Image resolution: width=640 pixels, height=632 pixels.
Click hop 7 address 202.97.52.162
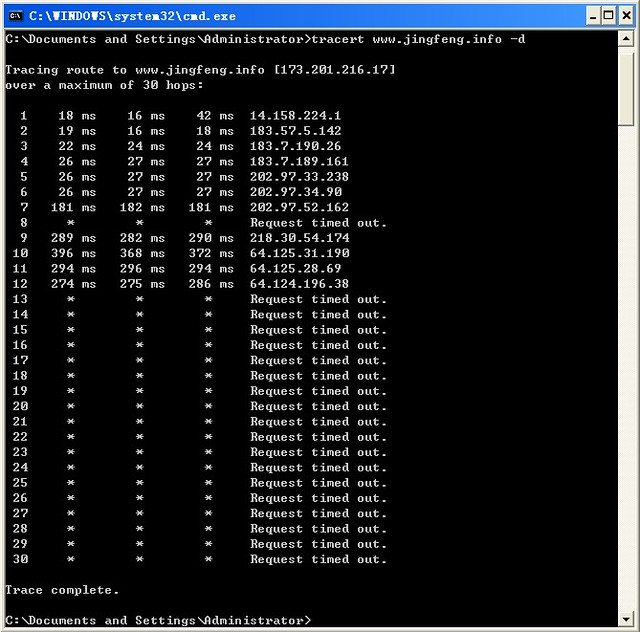click(x=299, y=207)
